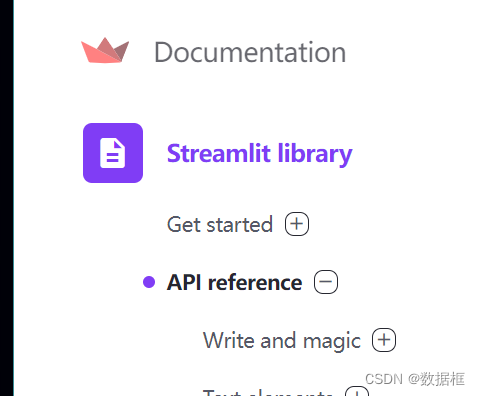The width and height of the screenshot is (480, 396).
Task: Open the Streamlit library section
Action: click(259, 154)
